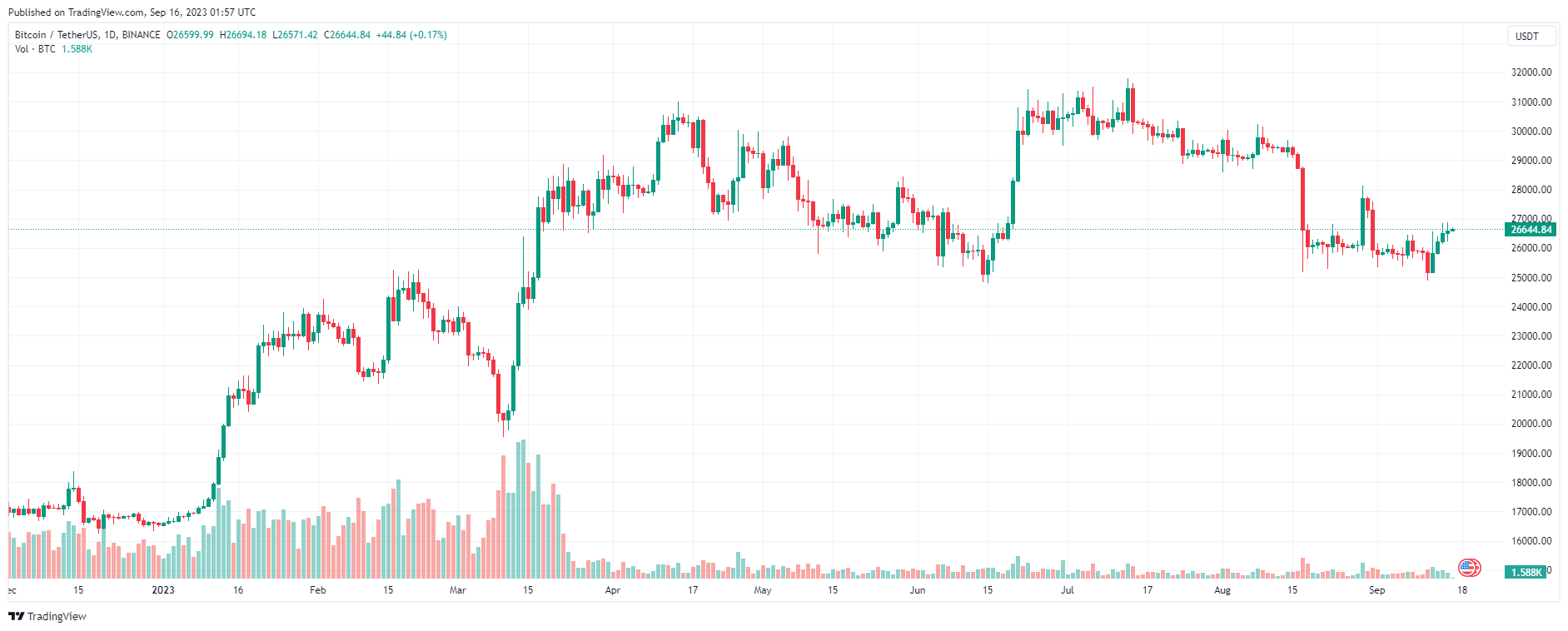Click the 1D interval label in legend

pyautogui.click(x=110, y=35)
